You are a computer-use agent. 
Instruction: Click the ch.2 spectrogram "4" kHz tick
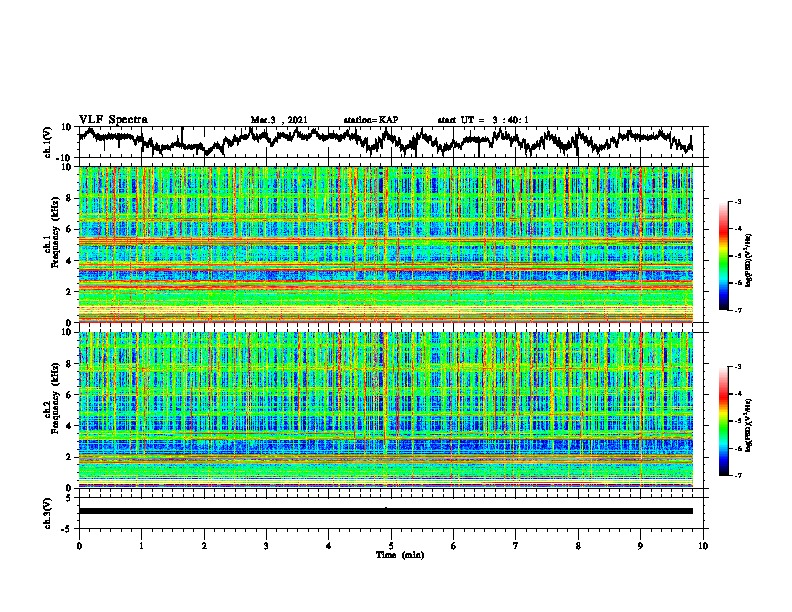pos(70,426)
